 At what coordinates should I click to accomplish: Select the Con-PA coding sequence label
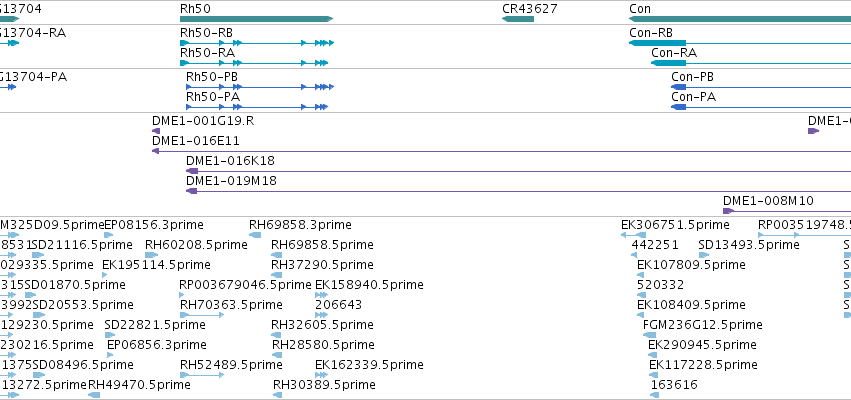pos(694,97)
